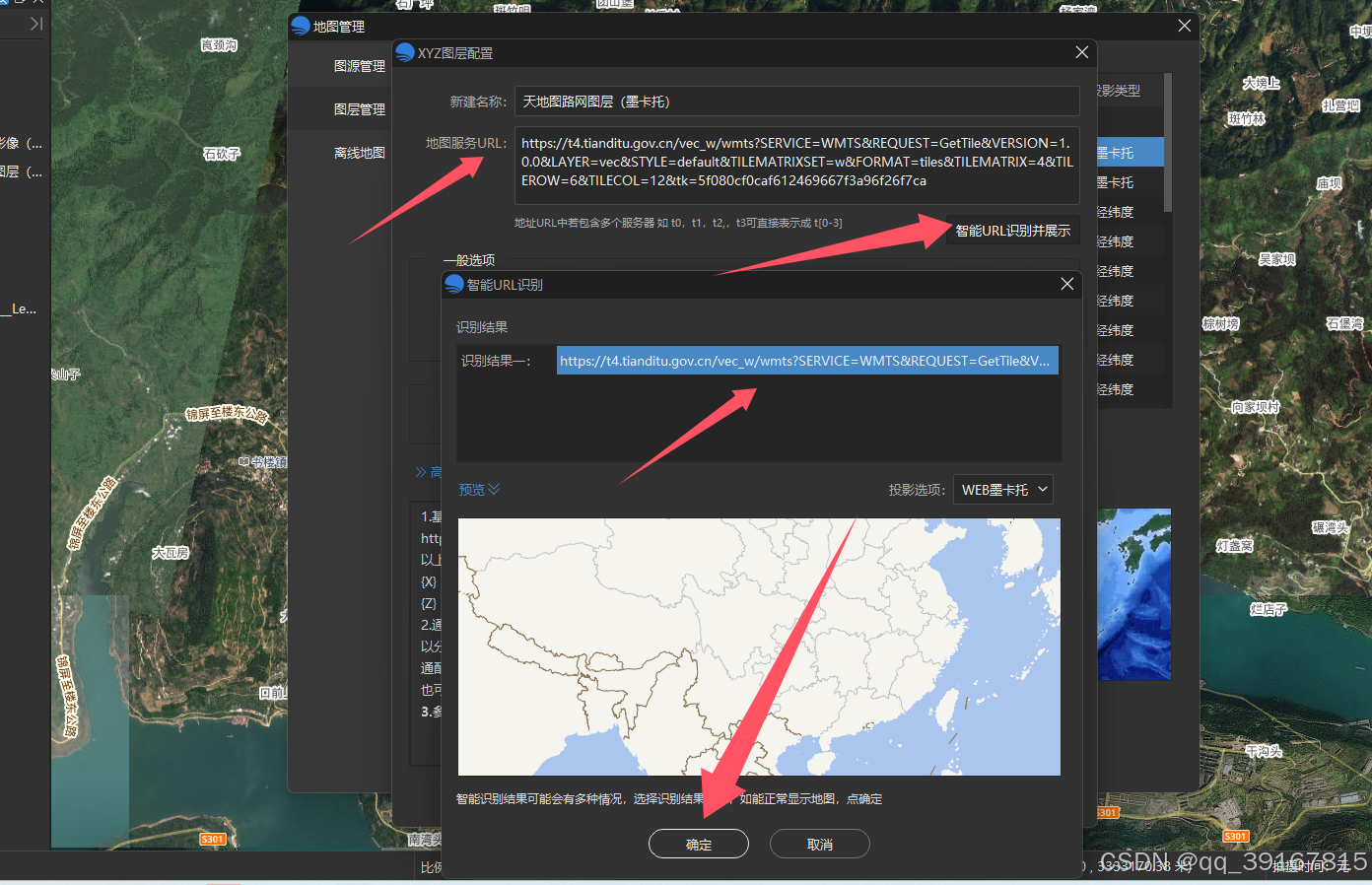This screenshot has height=885, width=1372.
Task: Select the highlighted 墨卡托 row in the list
Action: (x=1131, y=153)
